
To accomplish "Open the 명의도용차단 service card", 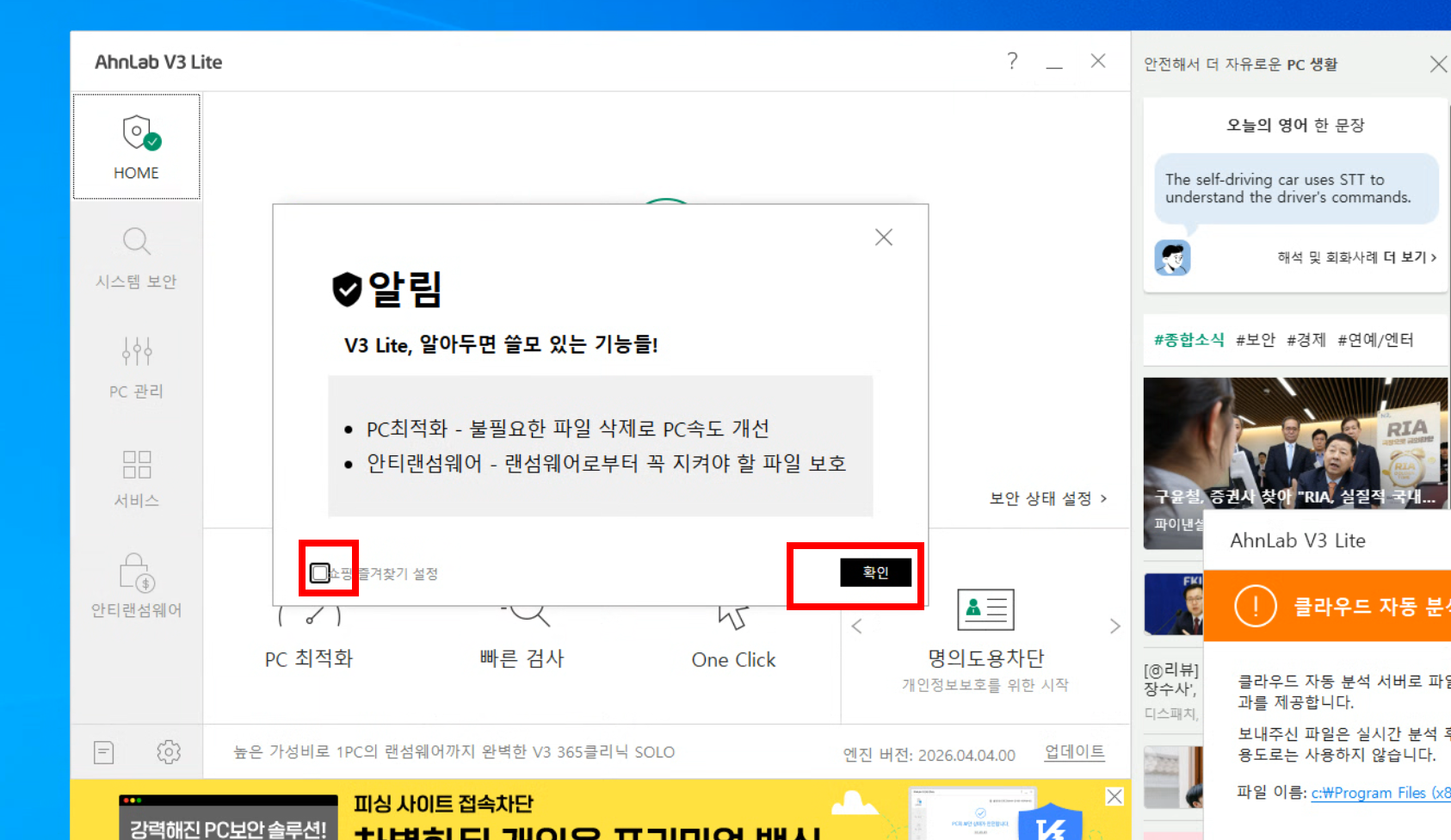I will 985,641.
